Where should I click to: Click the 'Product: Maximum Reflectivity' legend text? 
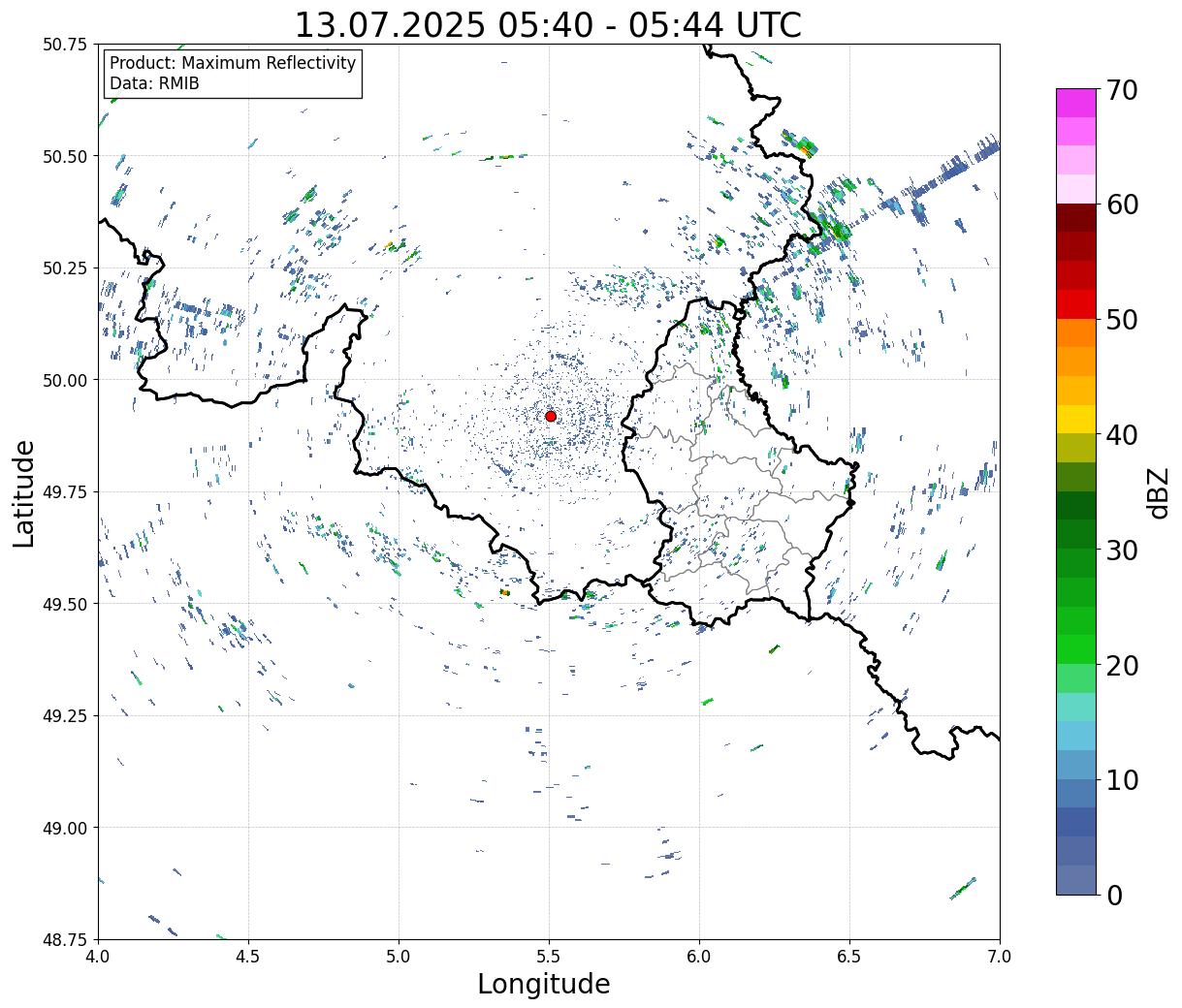coord(233,63)
